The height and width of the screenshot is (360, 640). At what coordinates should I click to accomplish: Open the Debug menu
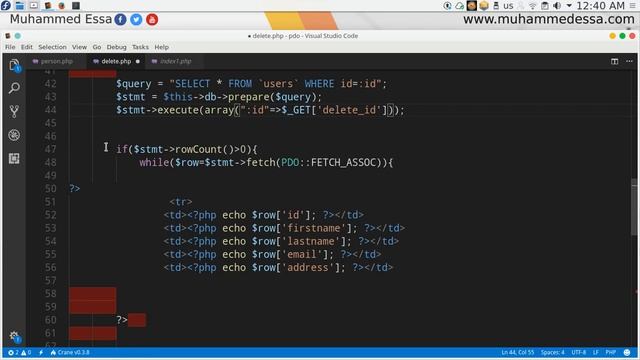(116, 47)
